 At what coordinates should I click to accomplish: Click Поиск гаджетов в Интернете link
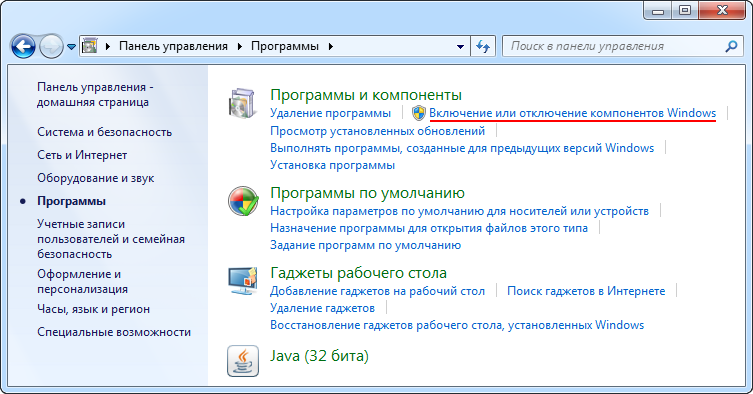[x=586, y=291]
